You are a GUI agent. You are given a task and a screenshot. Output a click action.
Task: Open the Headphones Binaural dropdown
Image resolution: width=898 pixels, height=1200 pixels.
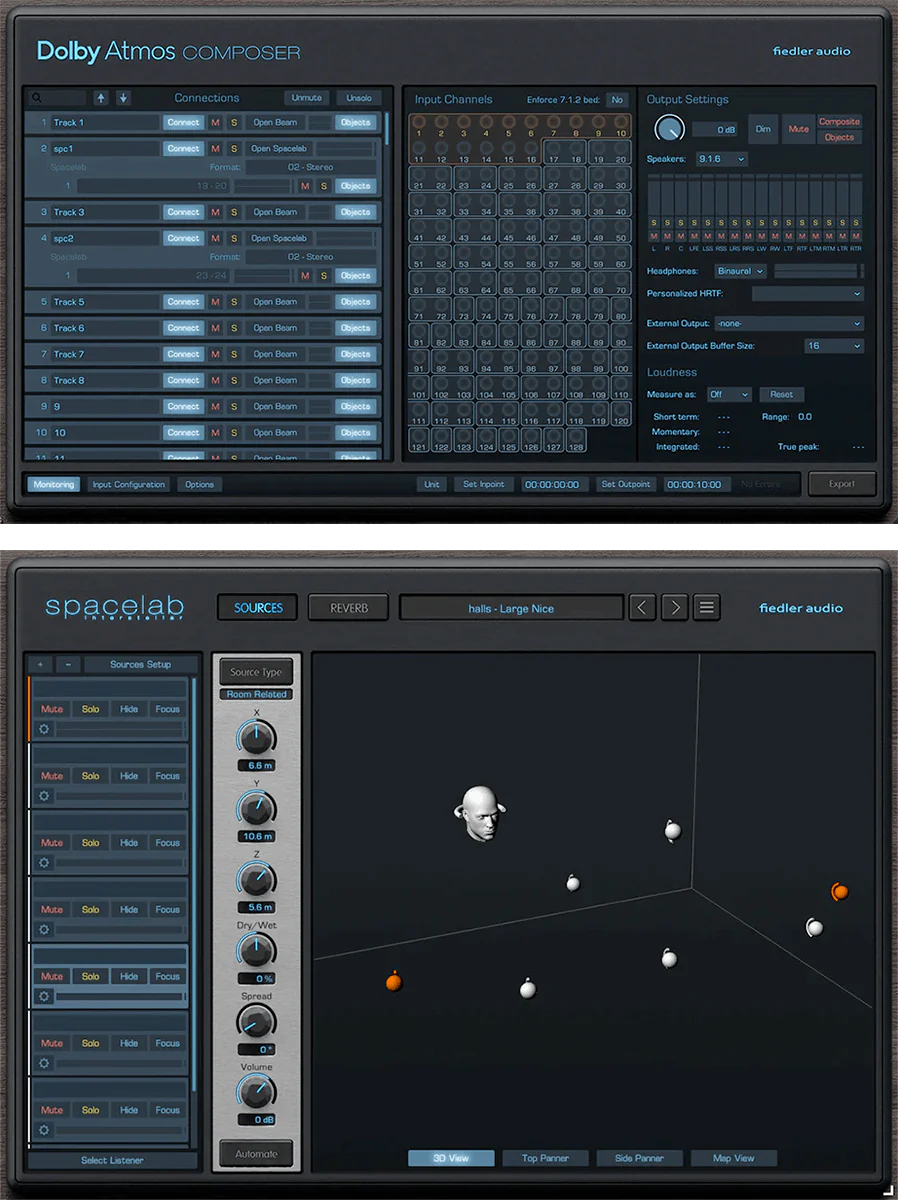(740, 271)
